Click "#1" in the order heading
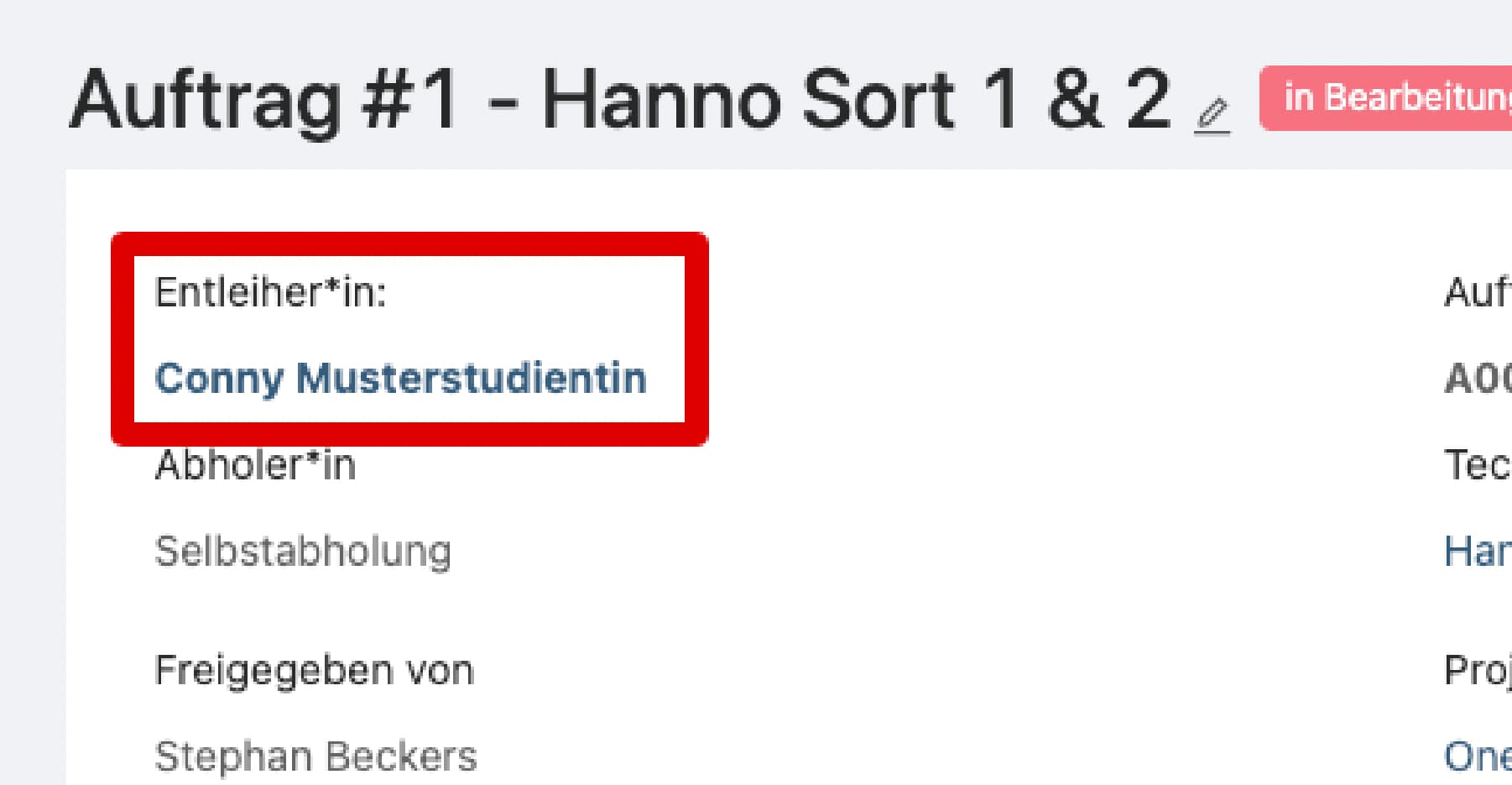 click(x=409, y=101)
